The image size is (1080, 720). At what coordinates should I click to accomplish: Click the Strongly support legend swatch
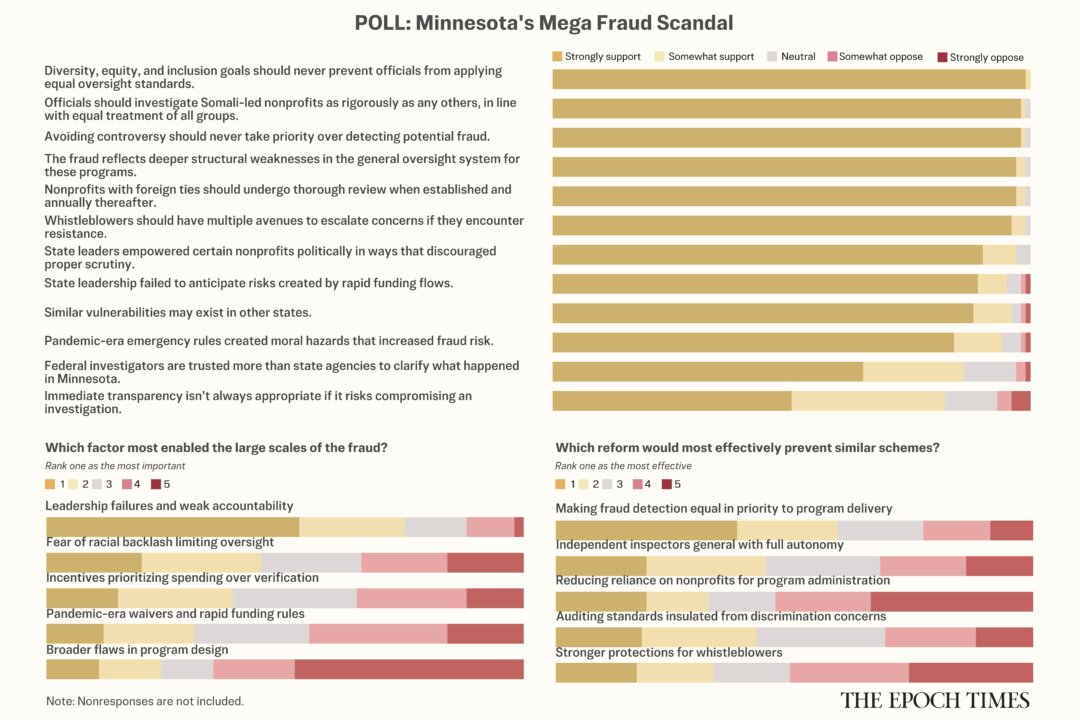coord(558,57)
